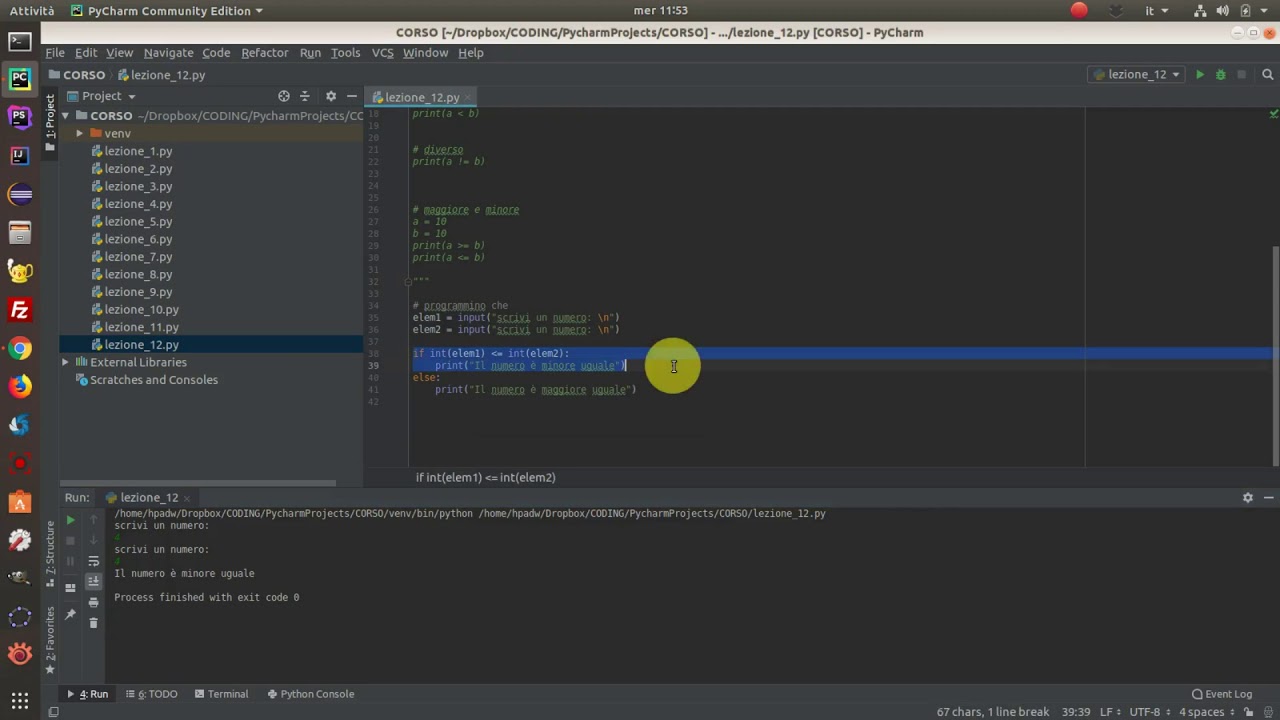Run lezione_12 with the toolbar play icon

point(1200,74)
